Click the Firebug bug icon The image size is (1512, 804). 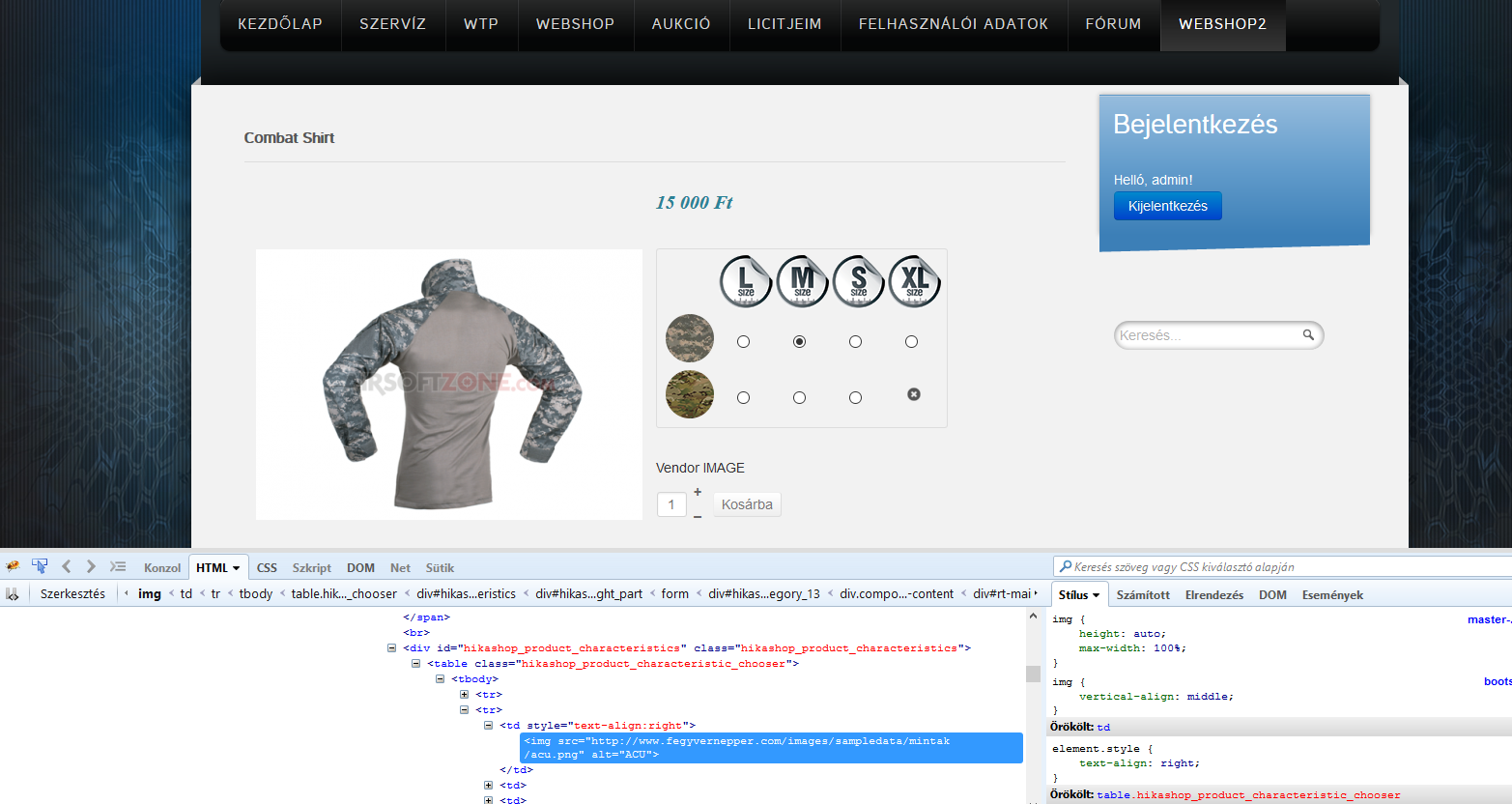[x=13, y=566]
